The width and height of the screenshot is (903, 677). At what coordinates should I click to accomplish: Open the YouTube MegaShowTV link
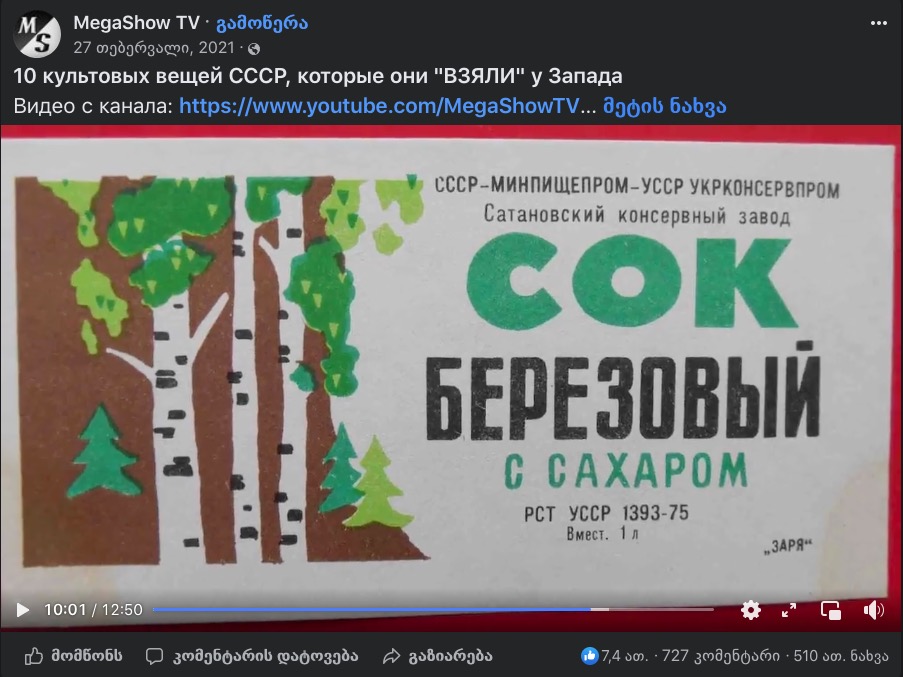[x=379, y=106]
